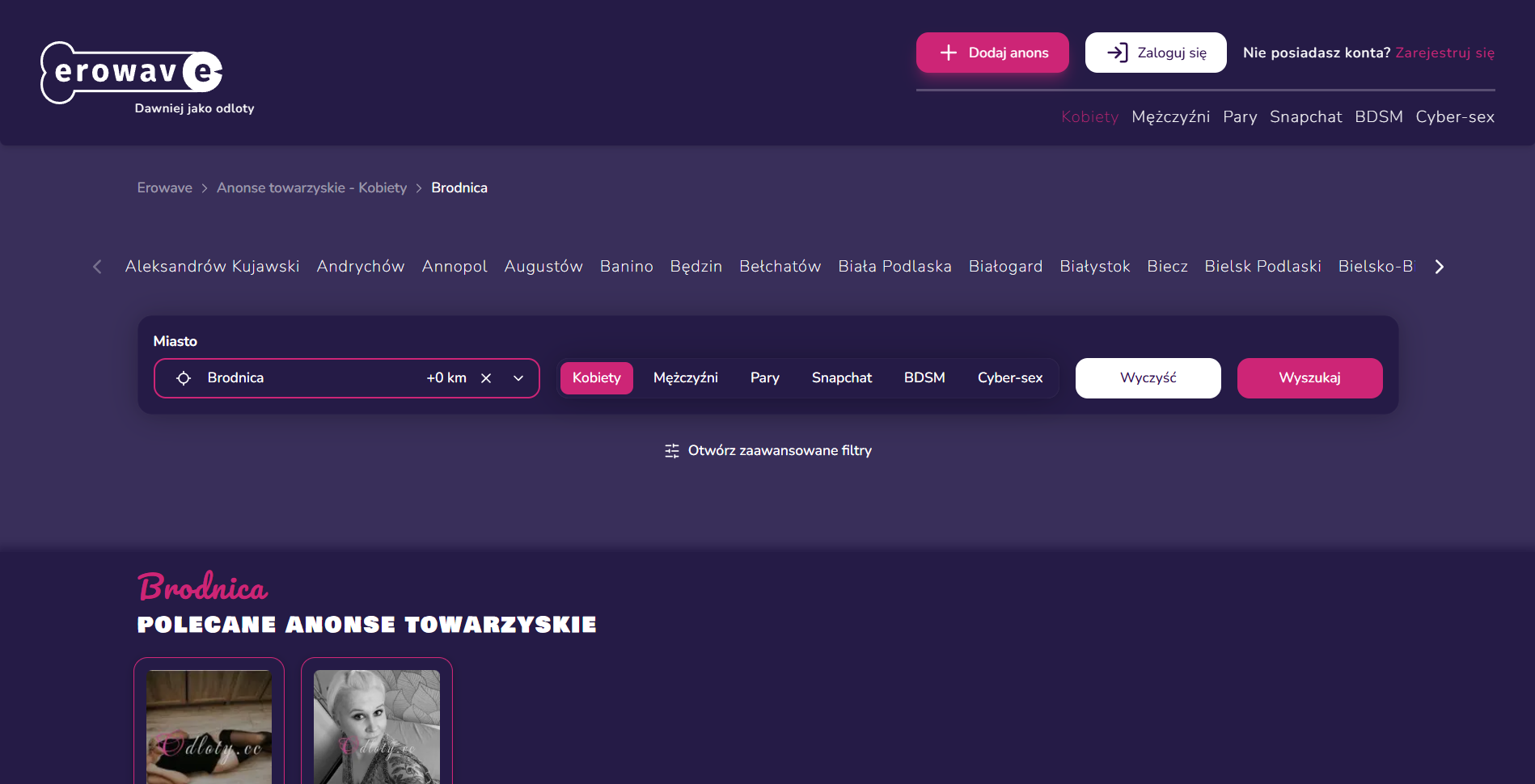Select the city Augustów
Viewport: 1535px width, 784px height.
tap(543, 267)
